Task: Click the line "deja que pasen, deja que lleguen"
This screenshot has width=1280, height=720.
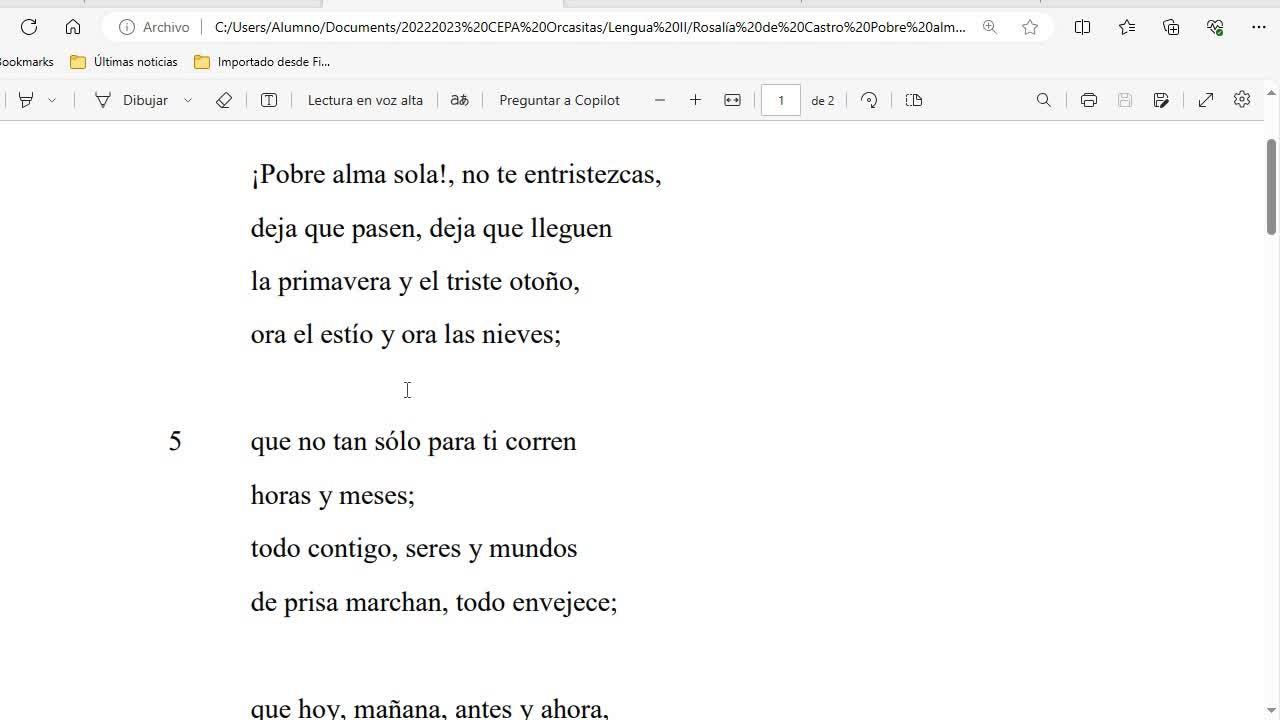Action: pos(431,228)
